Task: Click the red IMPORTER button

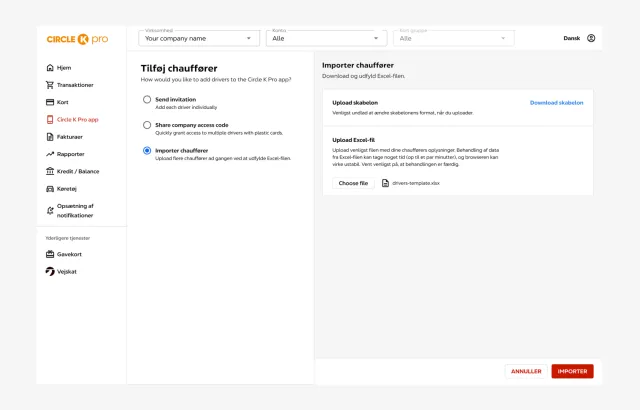Action: click(572, 371)
